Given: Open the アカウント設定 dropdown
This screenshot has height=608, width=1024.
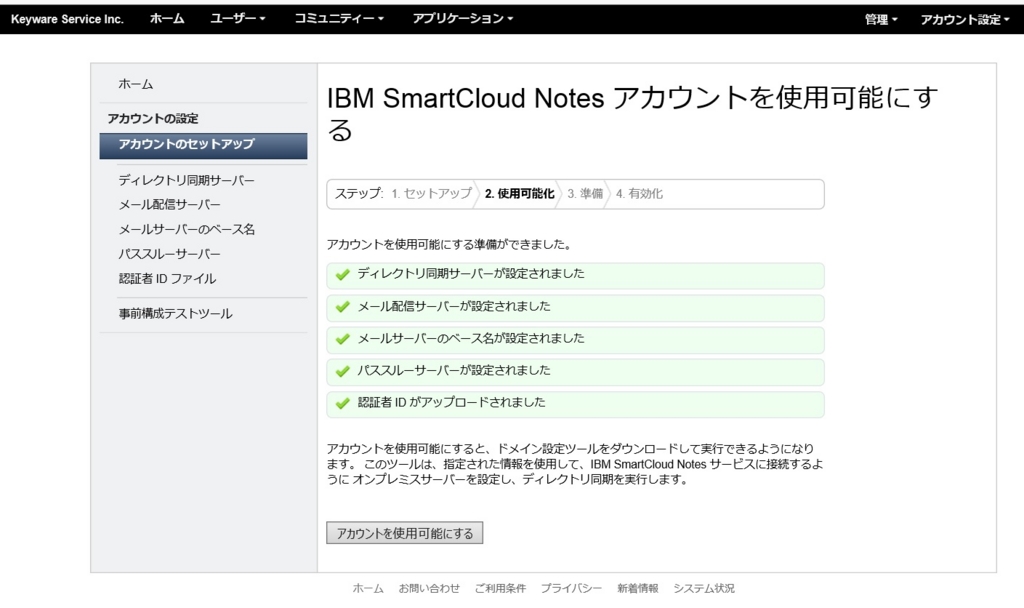Looking at the screenshot, I should click(964, 20).
